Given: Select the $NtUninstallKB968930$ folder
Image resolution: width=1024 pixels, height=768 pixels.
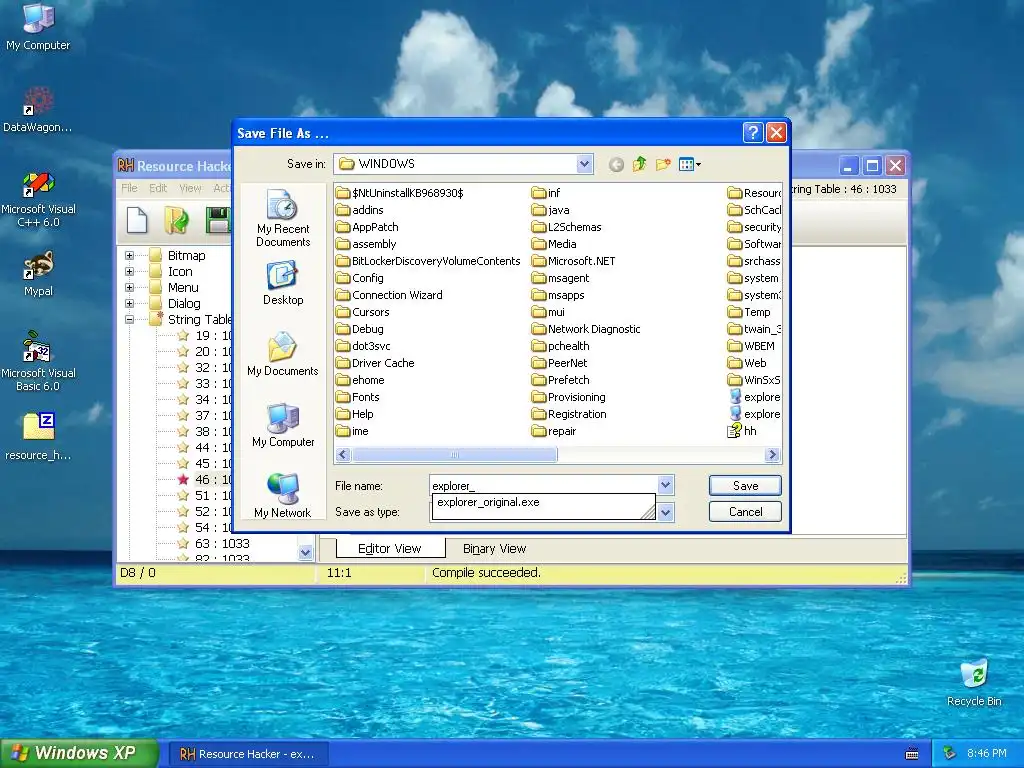Looking at the screenshot, I should pyautogui.click(x=400, y=193).
